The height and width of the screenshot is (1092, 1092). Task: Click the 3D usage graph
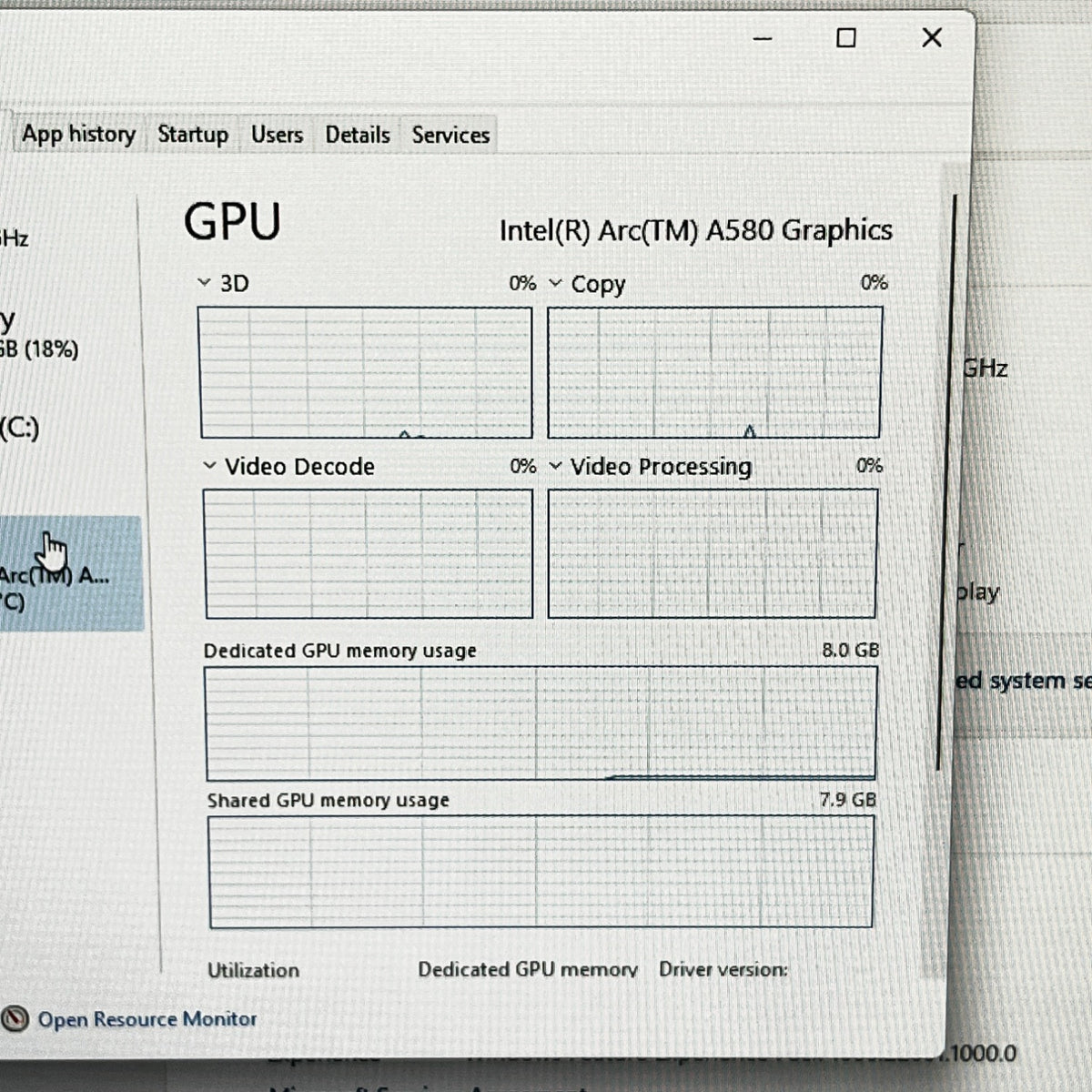365,372
